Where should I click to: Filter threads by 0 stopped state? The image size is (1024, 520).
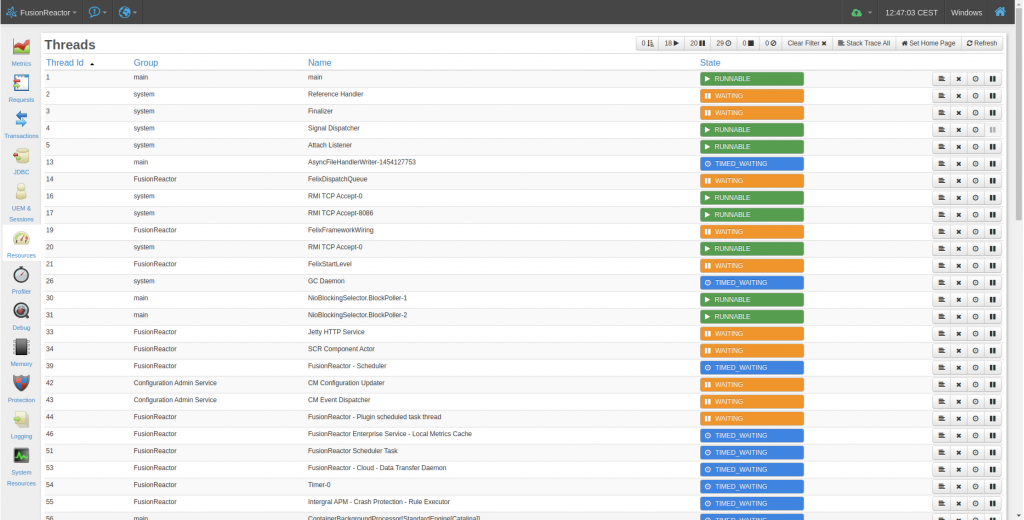click(x=748, y=43)
